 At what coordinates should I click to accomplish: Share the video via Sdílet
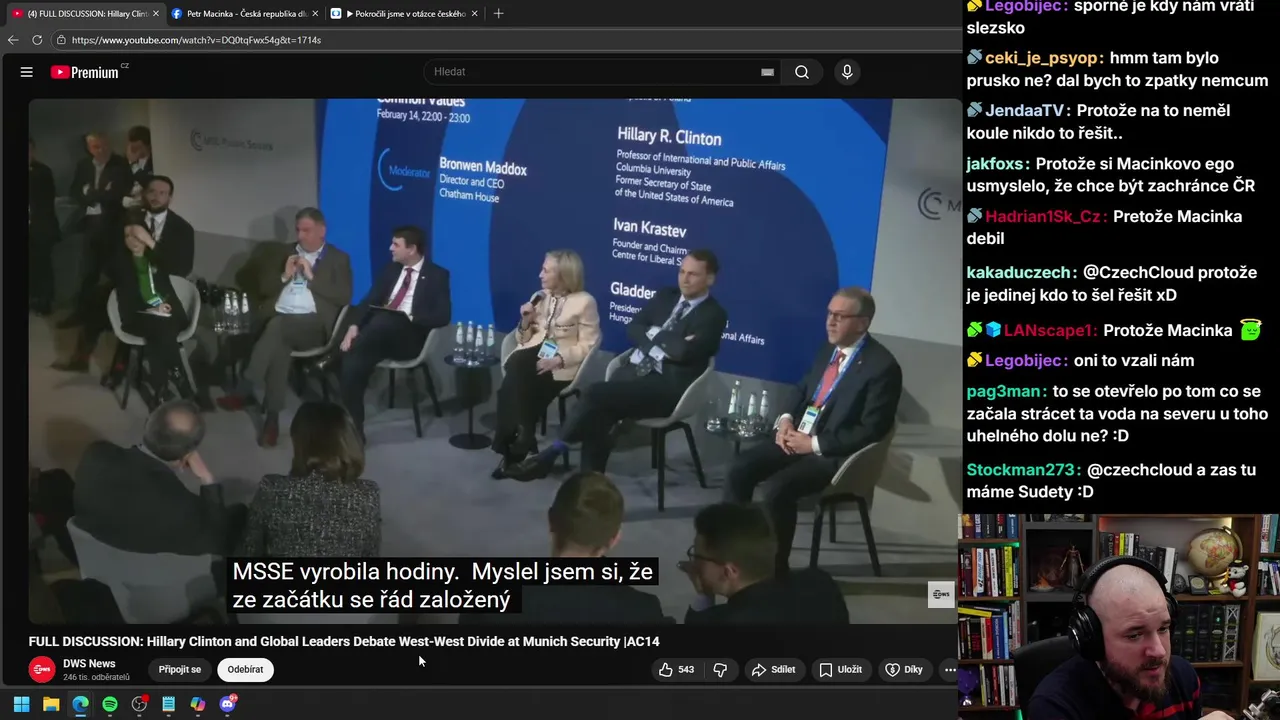click(773, 670)
